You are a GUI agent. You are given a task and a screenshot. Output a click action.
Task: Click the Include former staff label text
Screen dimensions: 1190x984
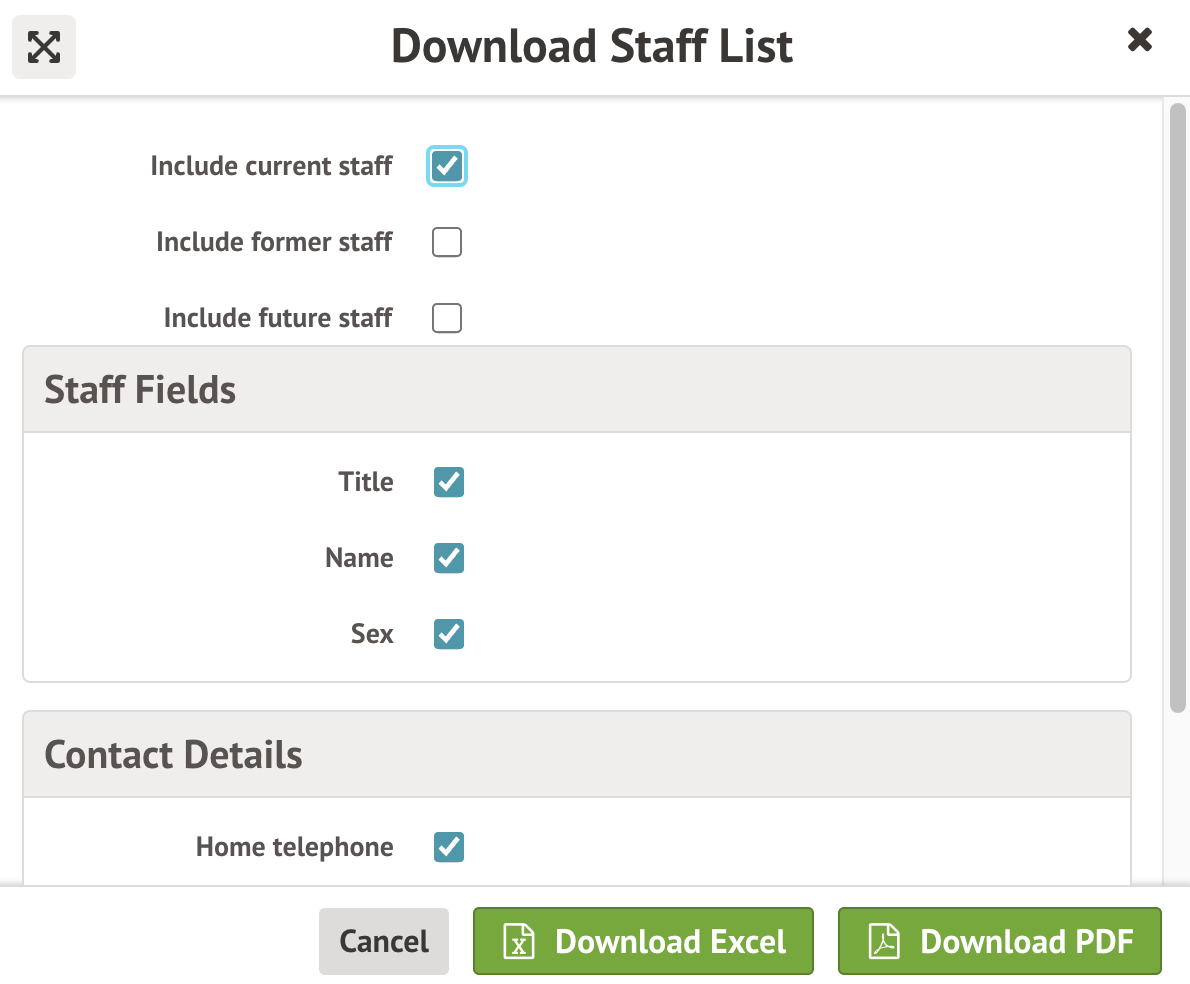274,242
